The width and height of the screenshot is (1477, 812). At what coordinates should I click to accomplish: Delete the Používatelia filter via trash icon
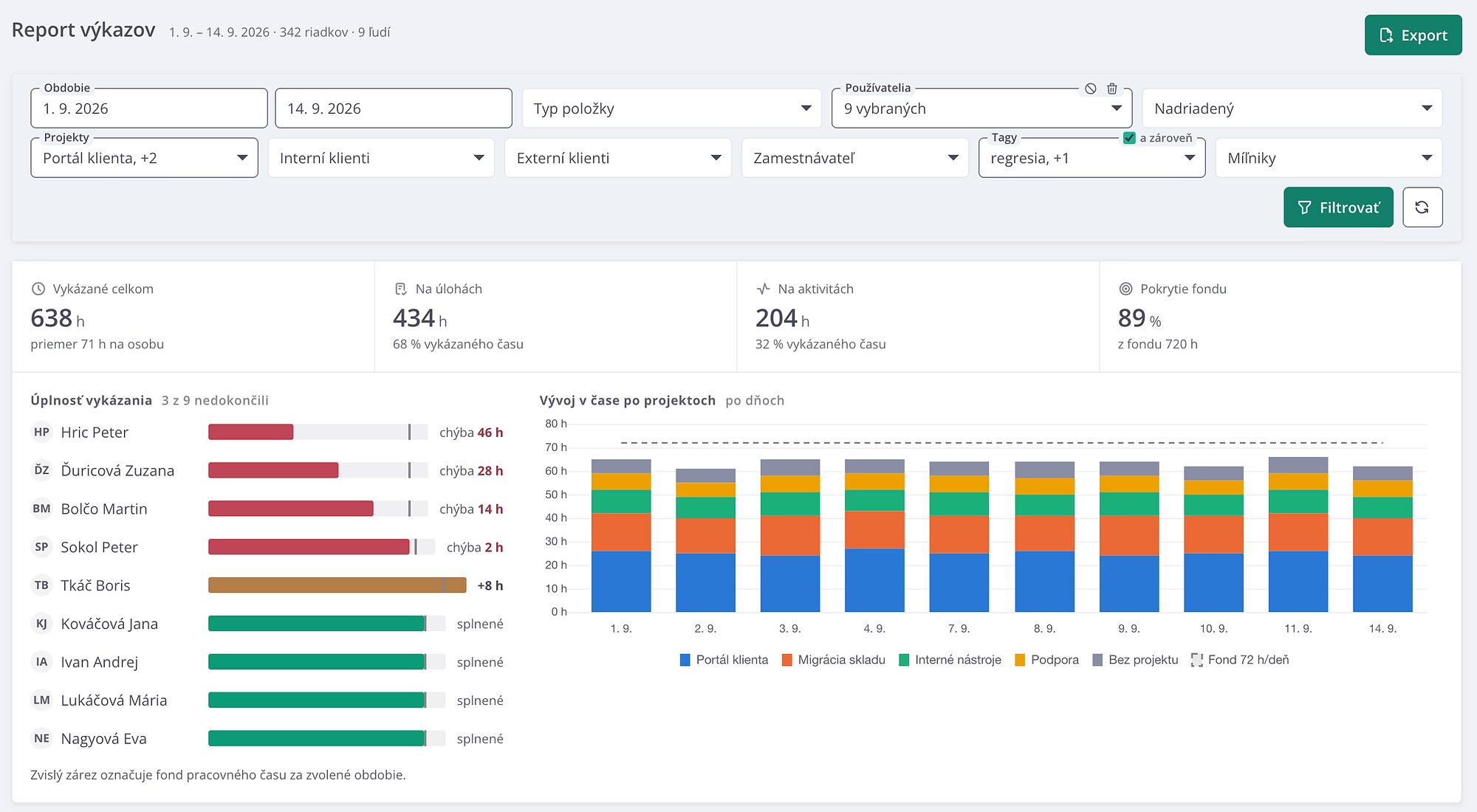click(x=1112, y=89)
